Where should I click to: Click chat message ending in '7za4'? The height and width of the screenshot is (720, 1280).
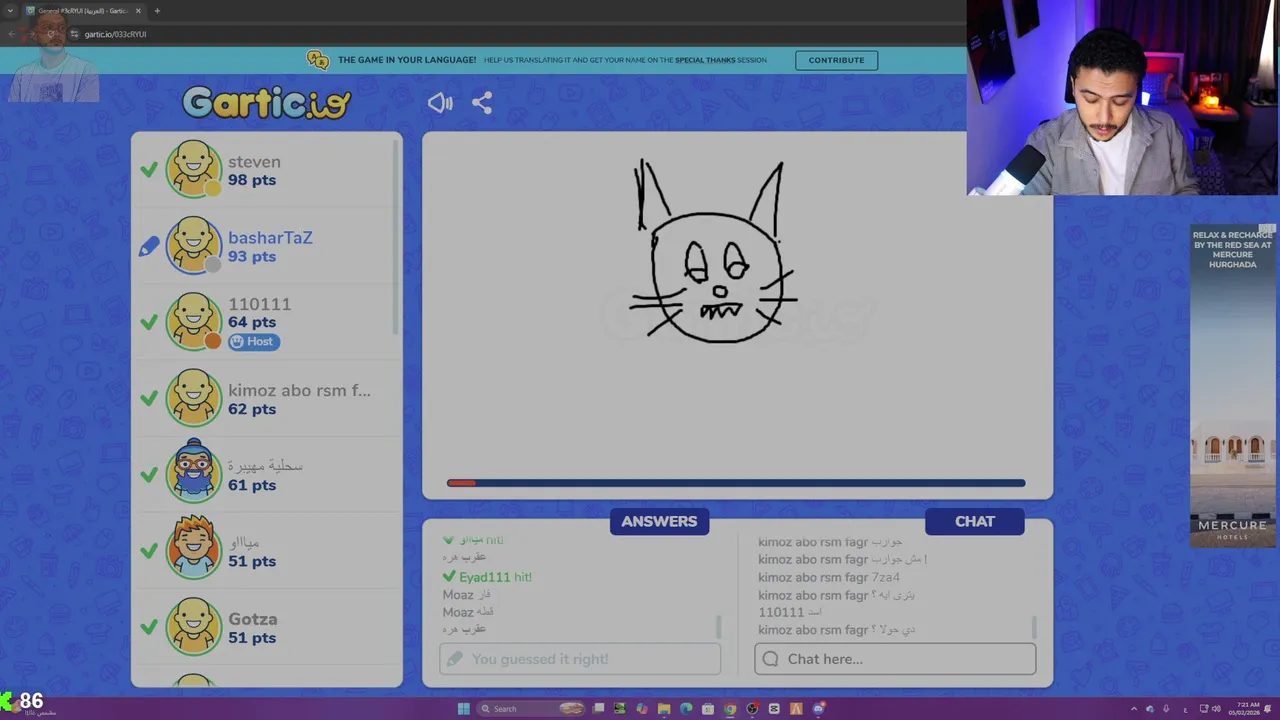coord(829,577)
